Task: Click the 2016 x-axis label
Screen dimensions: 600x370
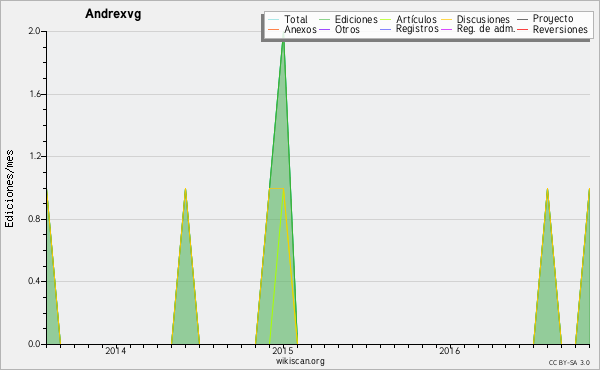Action: click(450, 350)
